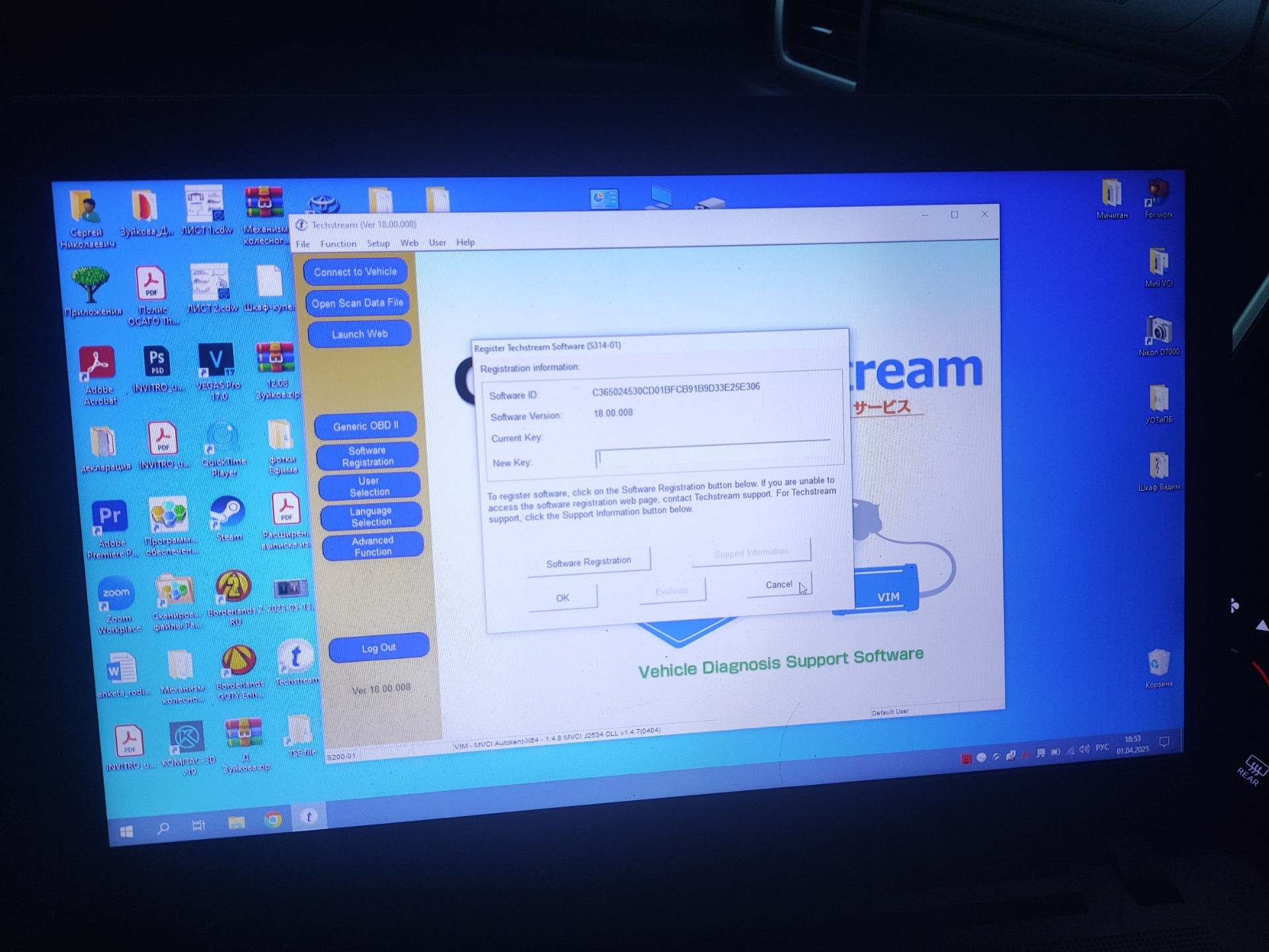Screen dimensions: 1269x952
Task: Open the Setup menu in Techstream
Action: point(378,243)
